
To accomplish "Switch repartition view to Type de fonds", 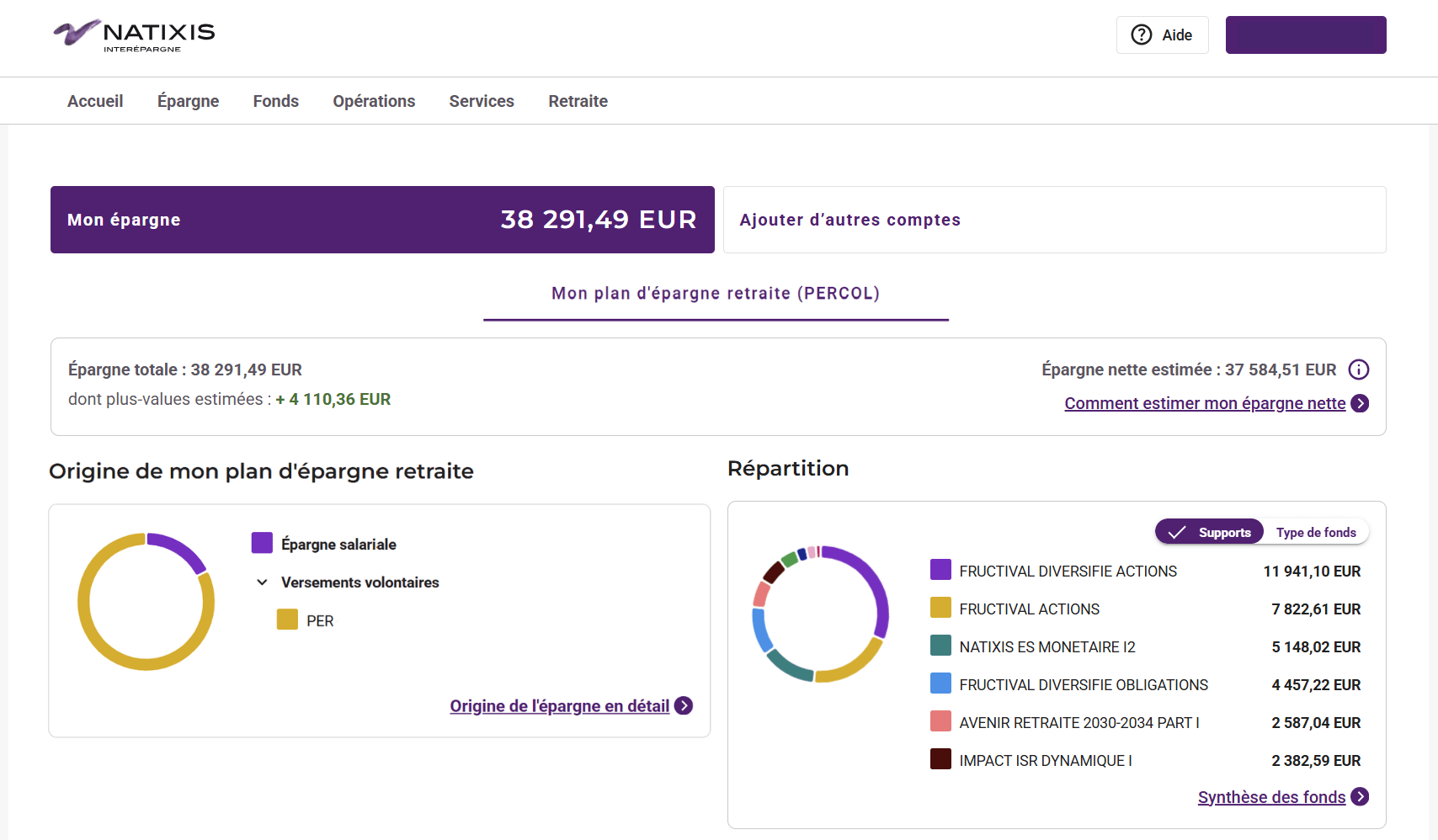I will 1316,532.
